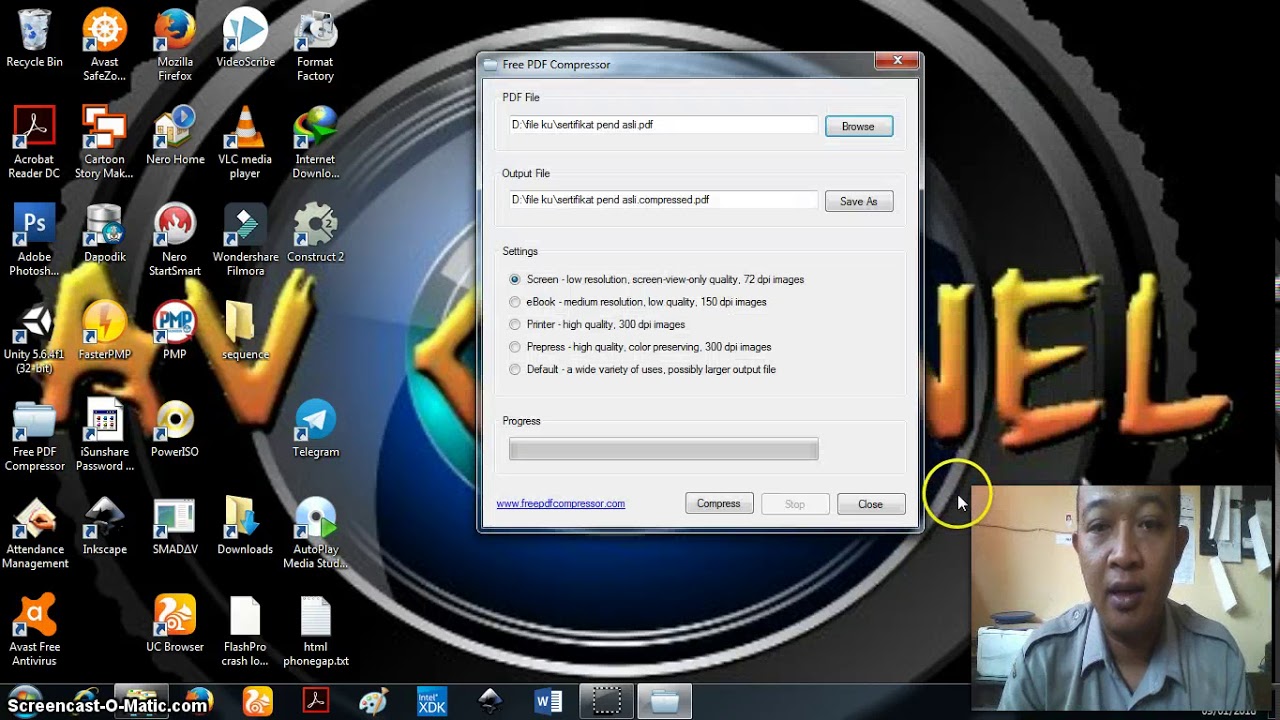Open Attendance Management shortcut

[x=34, y=533]
